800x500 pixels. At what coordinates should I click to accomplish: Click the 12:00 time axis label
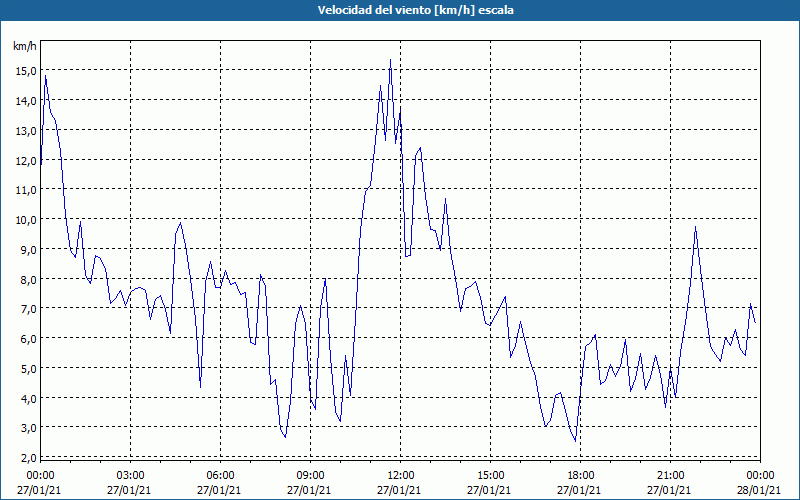point(401,476)
